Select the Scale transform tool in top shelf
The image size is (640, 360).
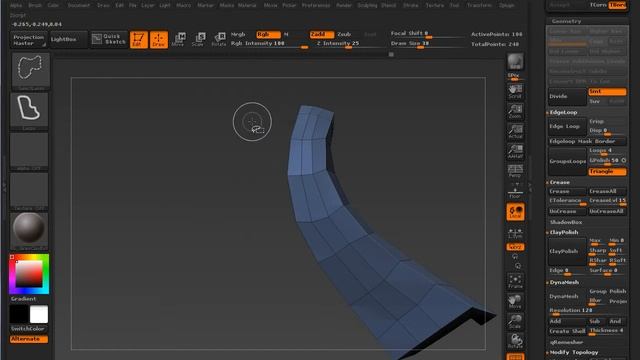point(199,40)
